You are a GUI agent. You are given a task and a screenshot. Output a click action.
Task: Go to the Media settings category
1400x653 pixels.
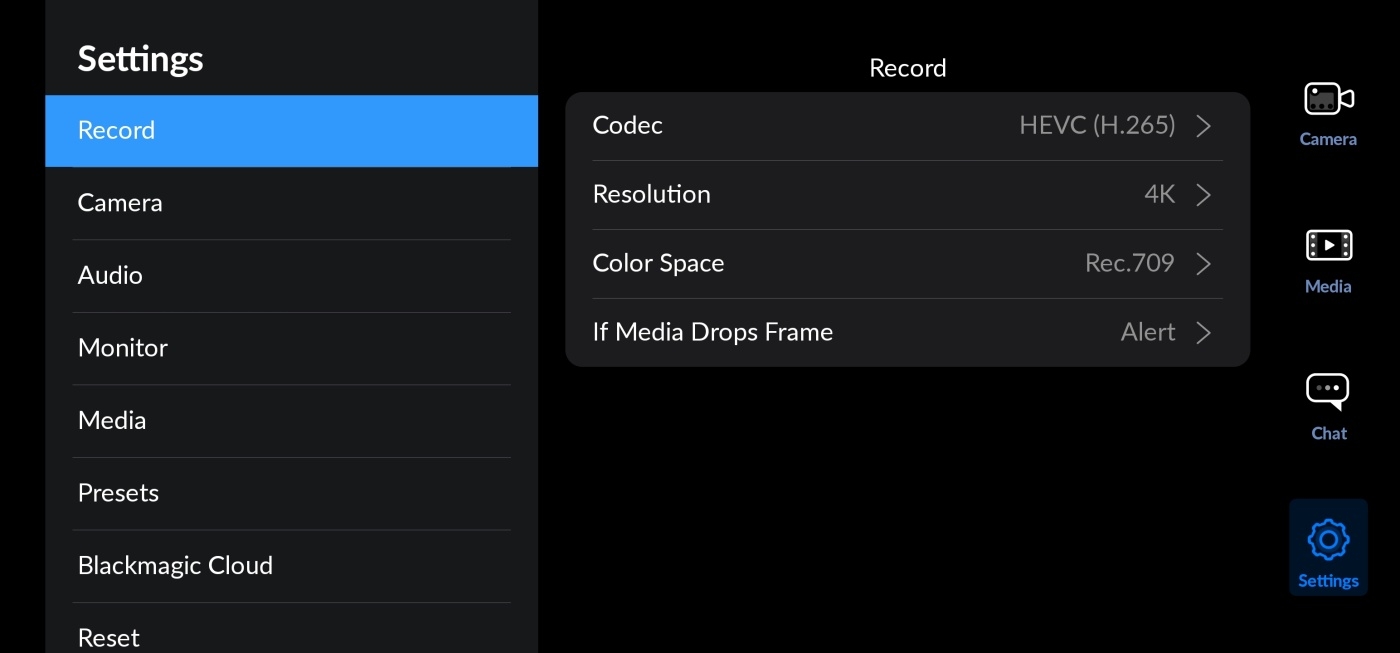[291, 421]
